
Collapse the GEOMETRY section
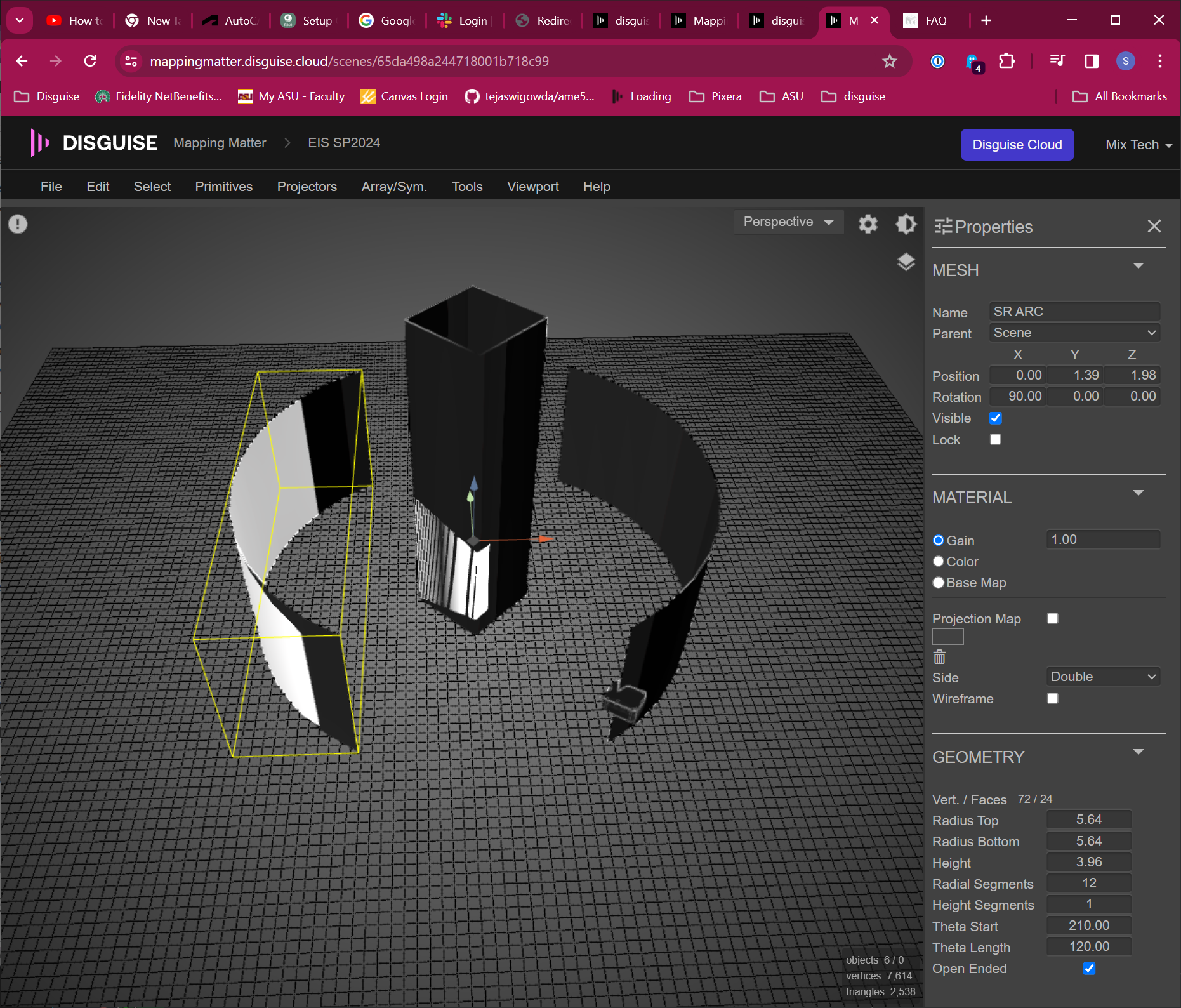coord(1138,752)
